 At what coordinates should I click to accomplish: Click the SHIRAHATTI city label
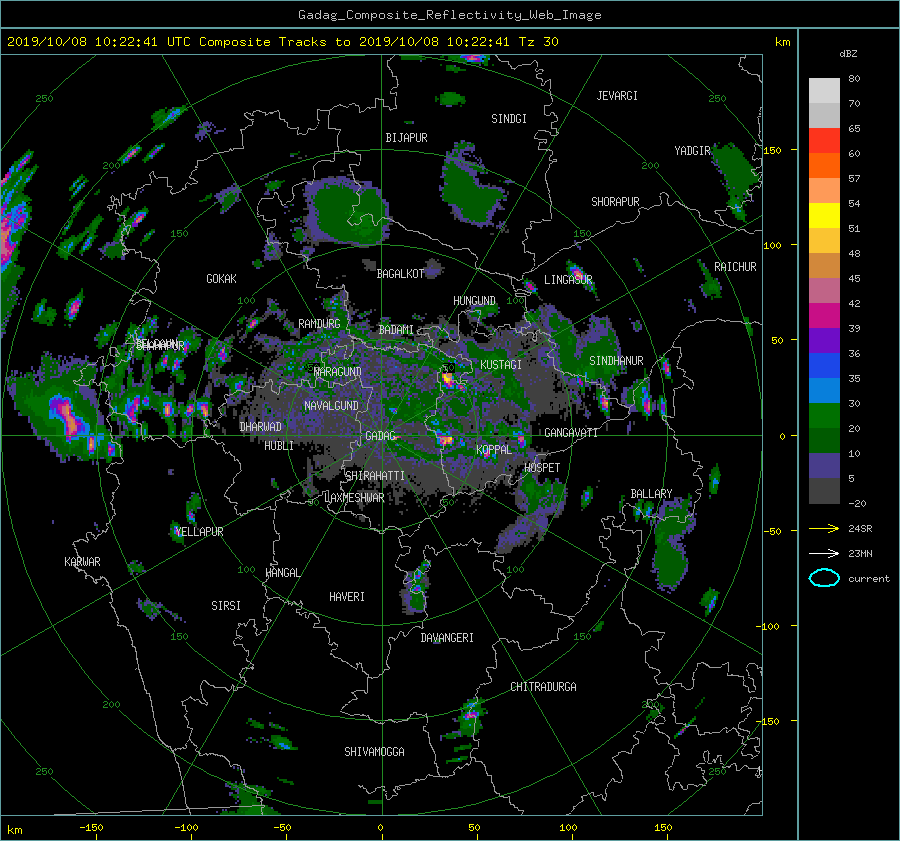375,476
